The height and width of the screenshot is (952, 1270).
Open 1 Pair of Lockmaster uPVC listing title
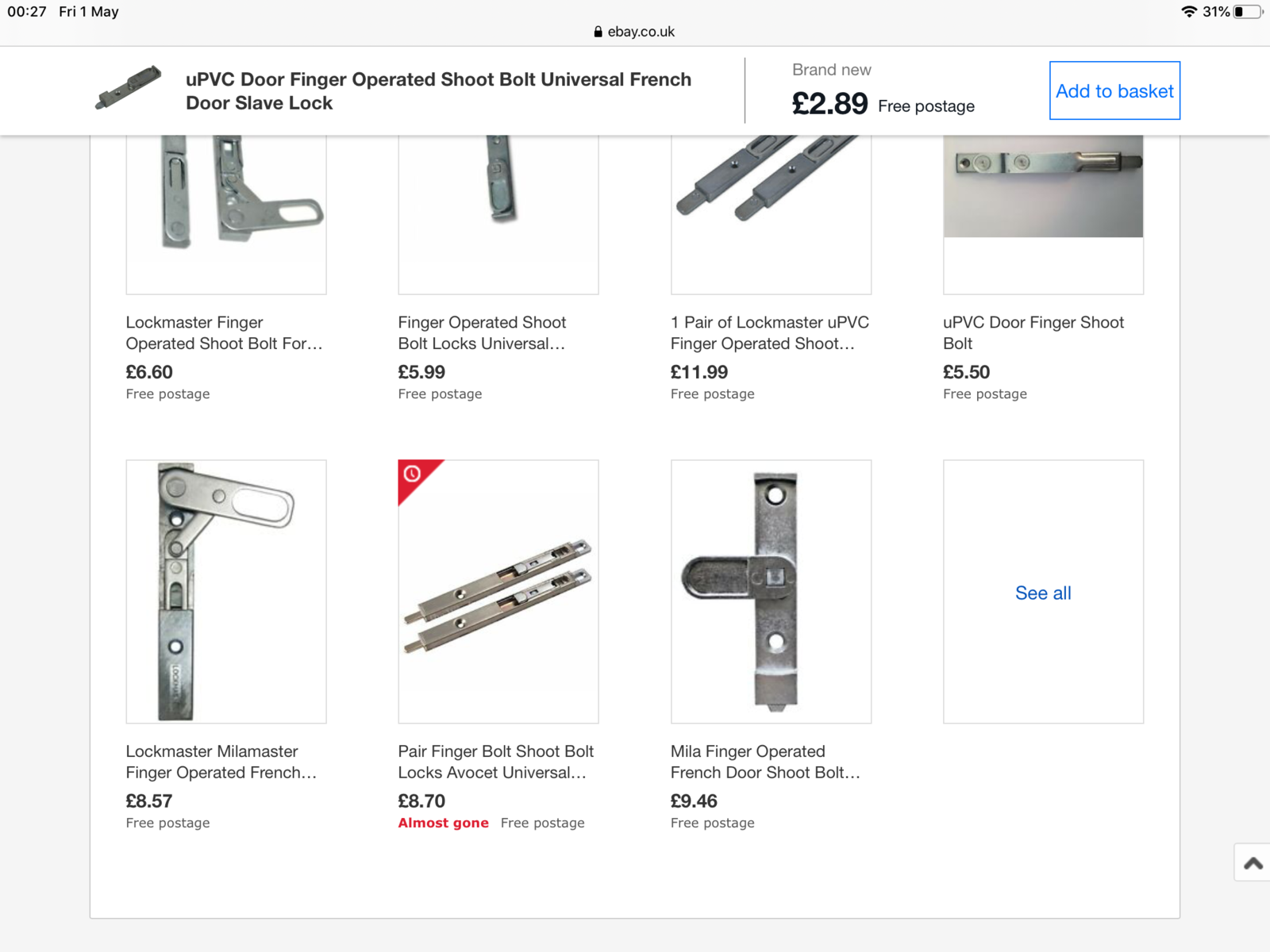(x=769, y=333)
